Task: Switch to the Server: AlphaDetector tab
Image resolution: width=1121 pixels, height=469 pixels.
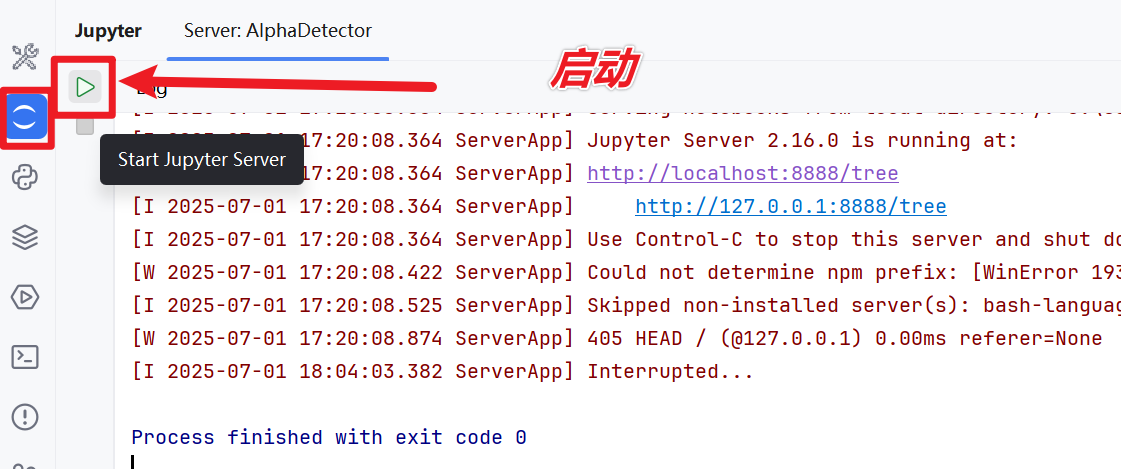Action: coord(277,31)
